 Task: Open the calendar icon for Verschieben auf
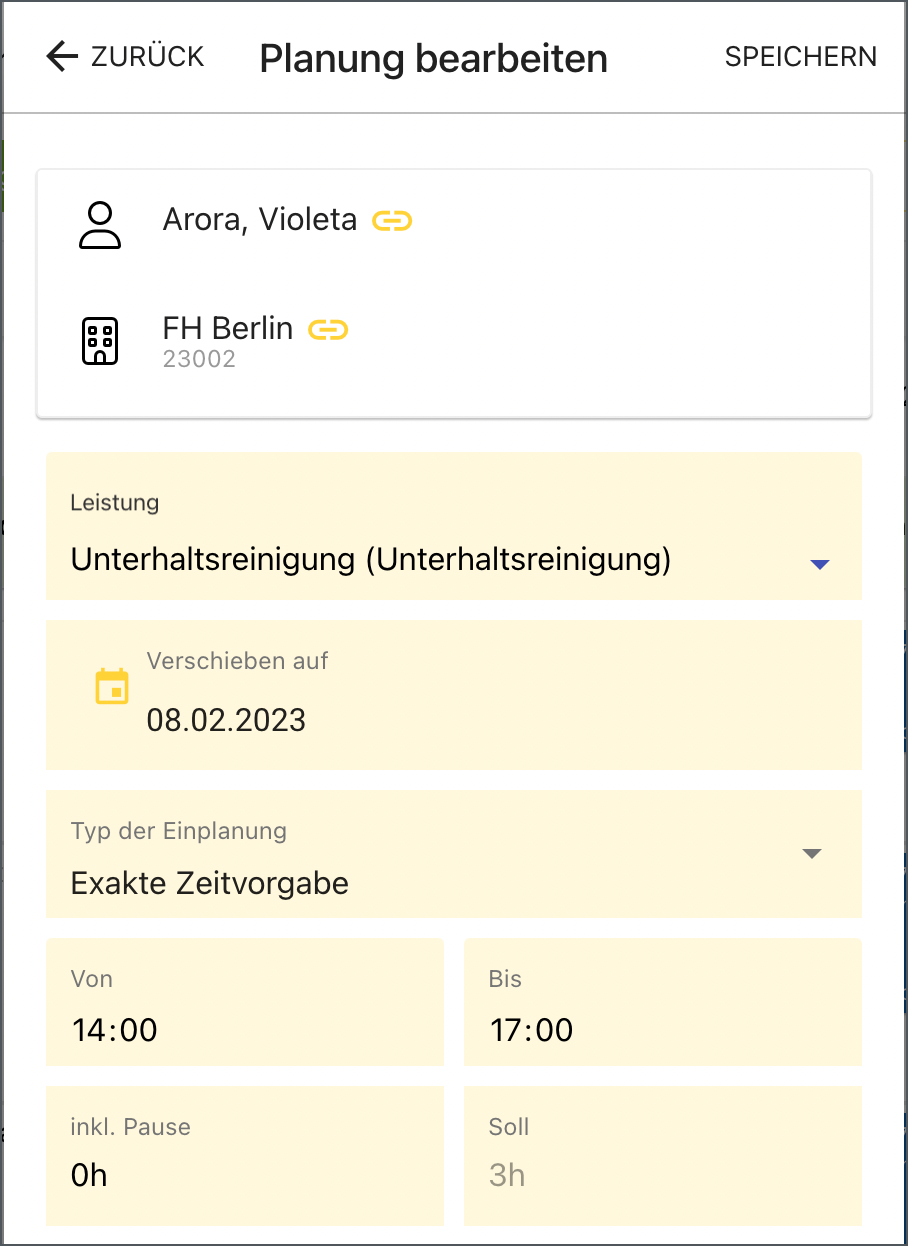click(x=112, y=687)
